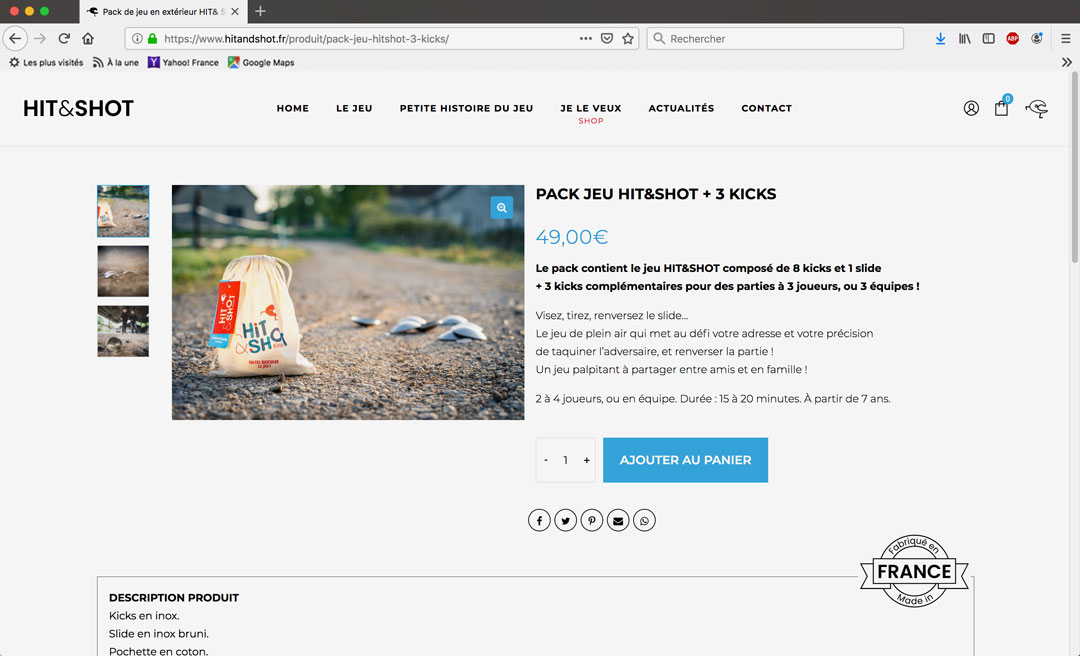This screenshot has height=656, width=1080.
Task: Click the DESCRIPTION PRODUIT heading
Action: tap(174, 597)
